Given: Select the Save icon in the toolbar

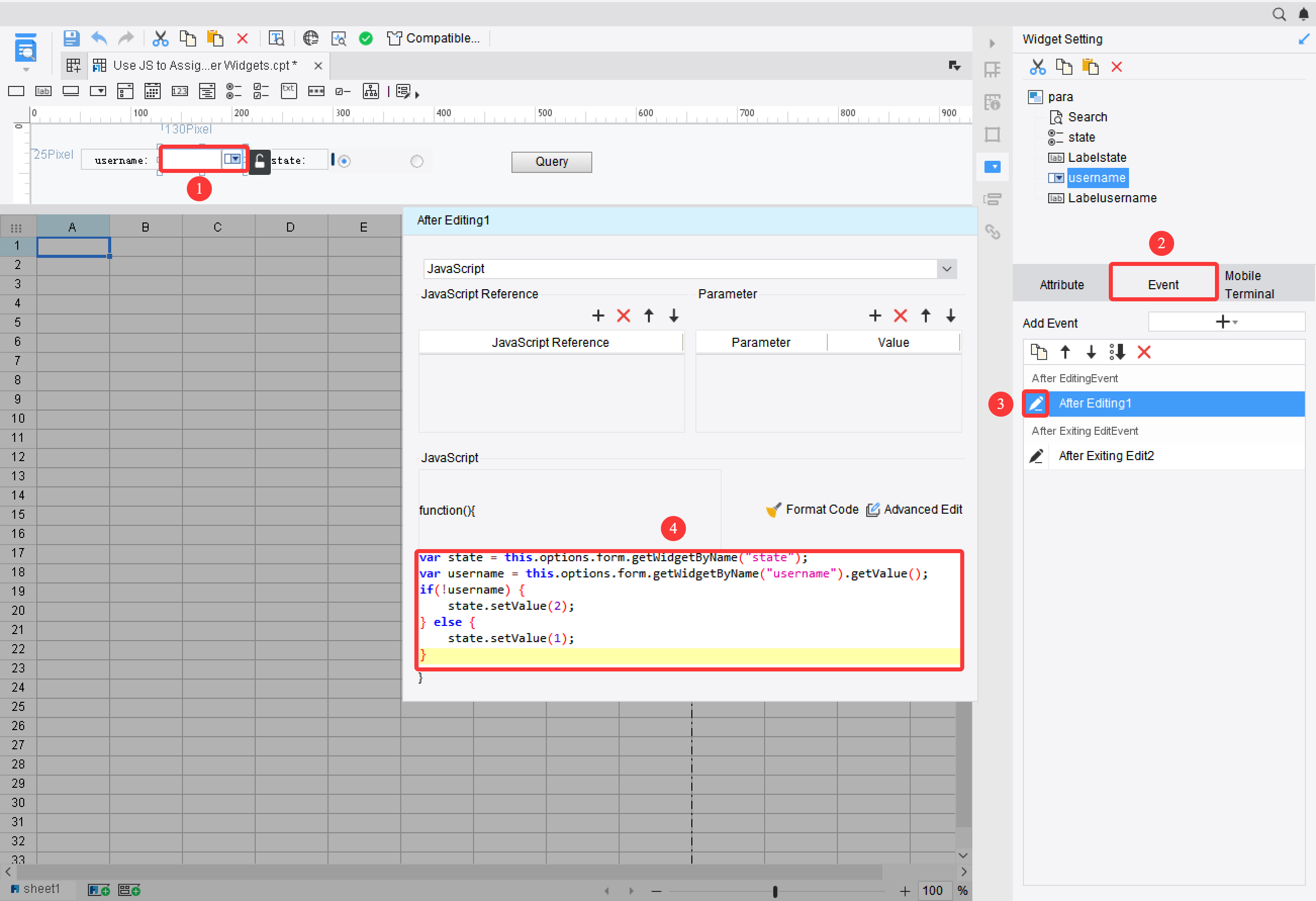Looking at the screenshot, I should tap(71, 37).
